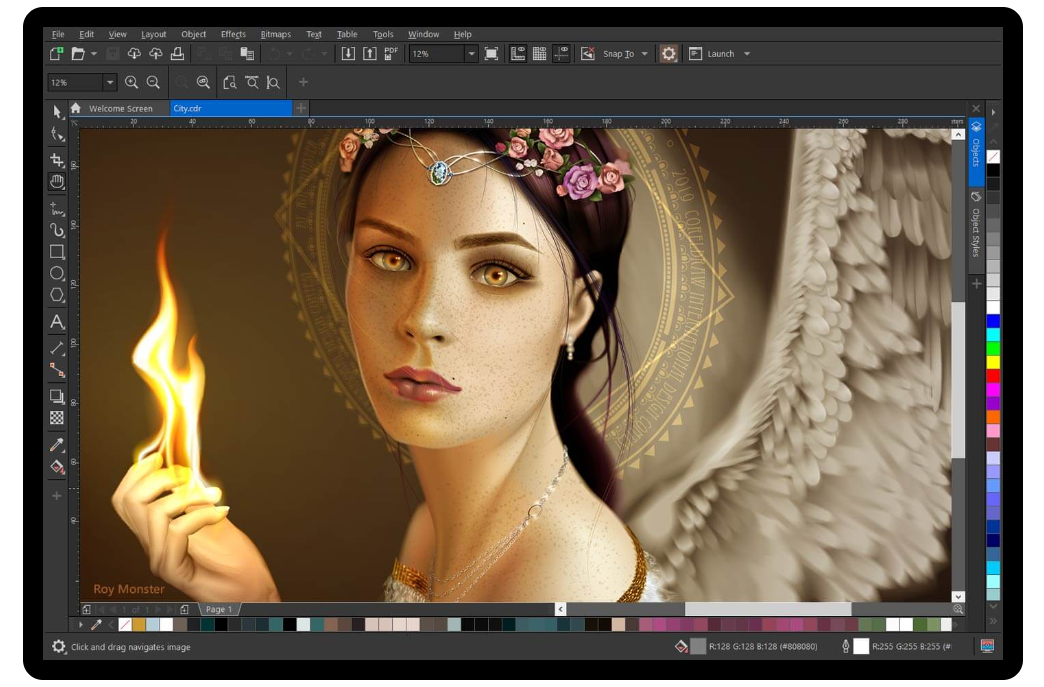Open the Bitmaps menu
The height and width of the screenshot is (687, 1044).
click(x=275, y=34)
